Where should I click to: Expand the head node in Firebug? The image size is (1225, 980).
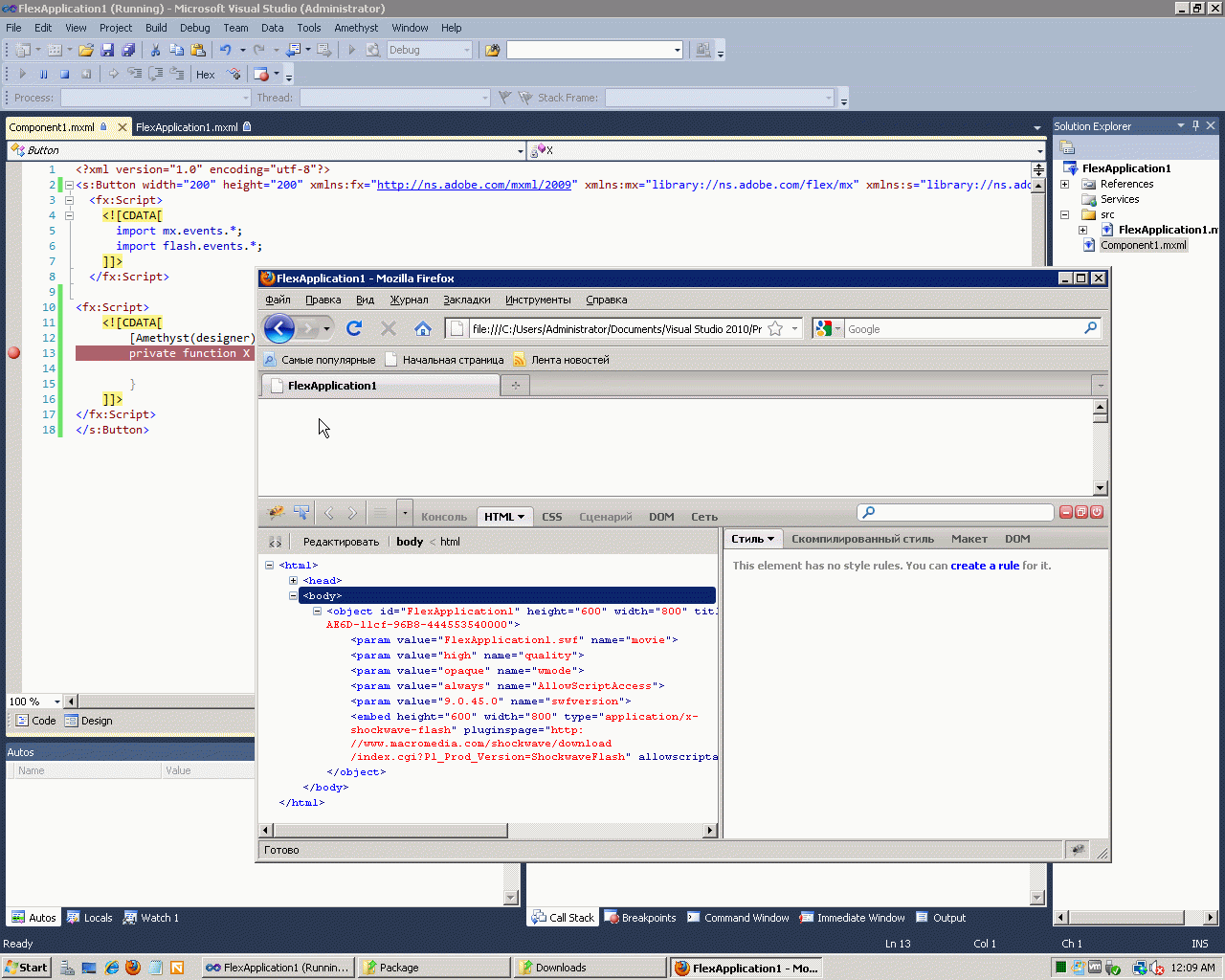tap(294, 580)
